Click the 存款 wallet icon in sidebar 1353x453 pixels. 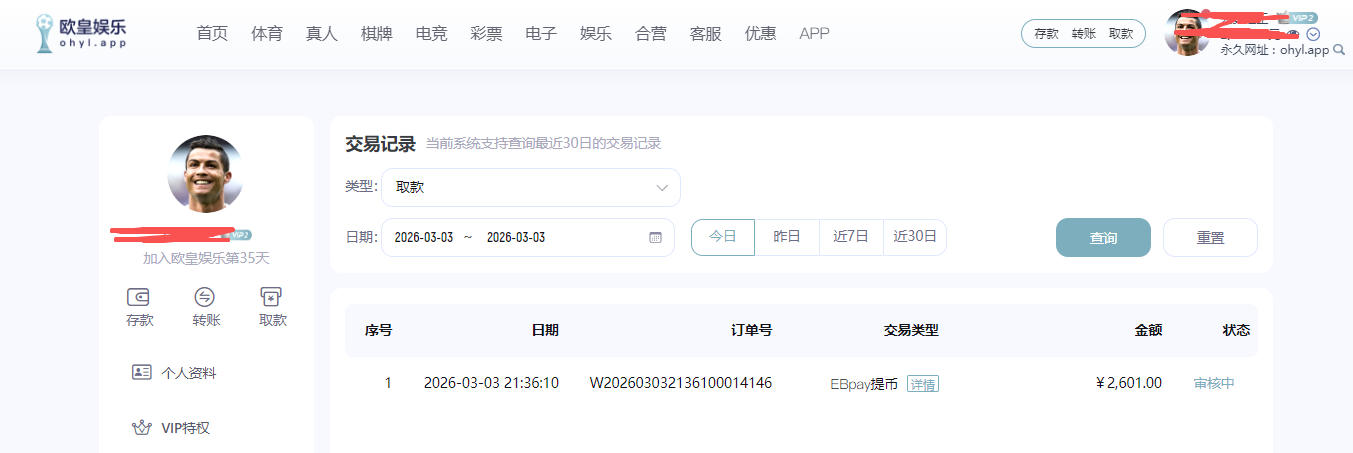pos(139,297)
